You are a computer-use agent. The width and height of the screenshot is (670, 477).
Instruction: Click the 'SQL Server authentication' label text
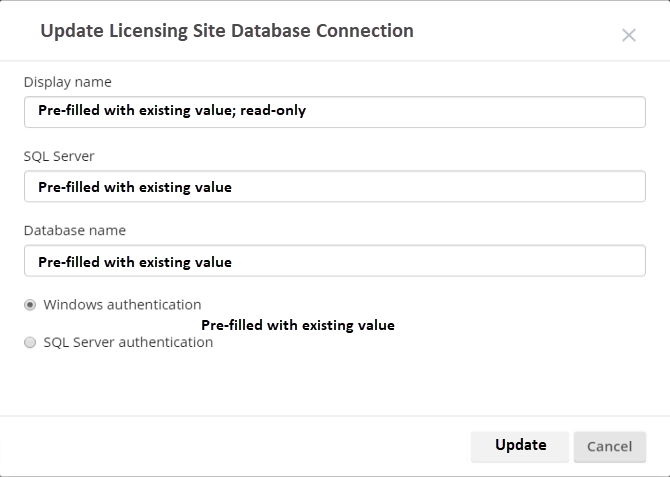click(x=128, y=342)
